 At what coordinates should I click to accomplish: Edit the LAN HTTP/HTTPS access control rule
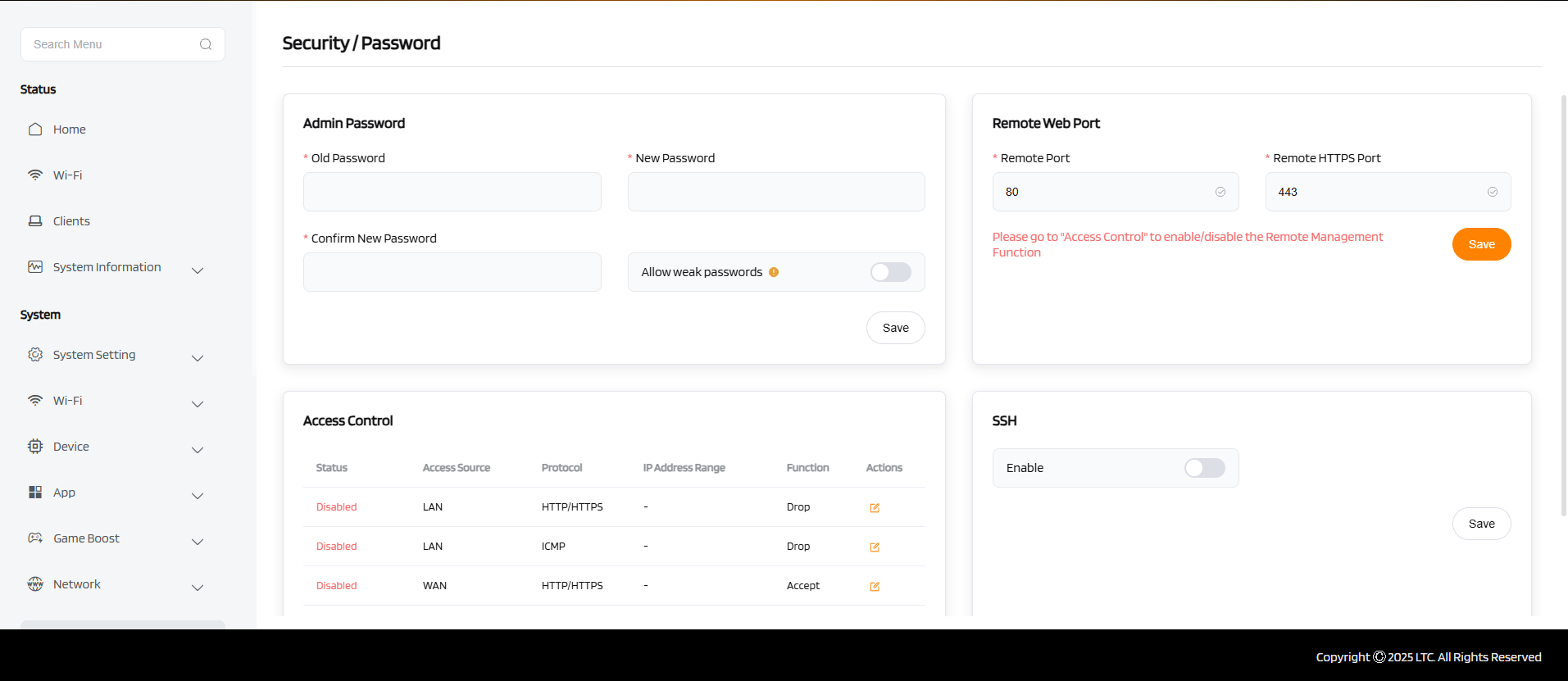coord(875,508)
